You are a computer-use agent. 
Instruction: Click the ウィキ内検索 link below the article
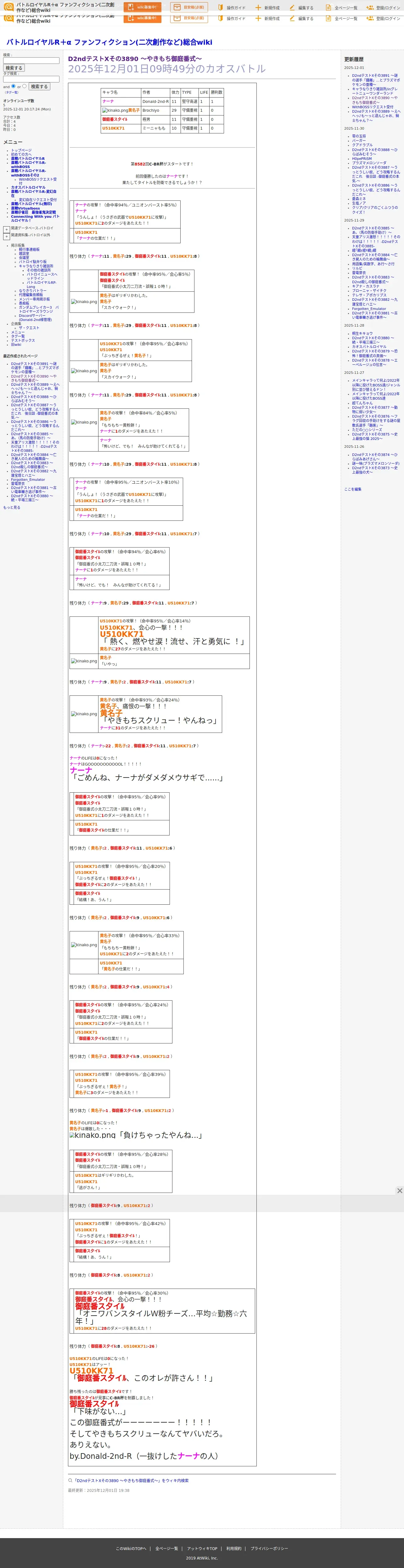tap(132, 1480)
